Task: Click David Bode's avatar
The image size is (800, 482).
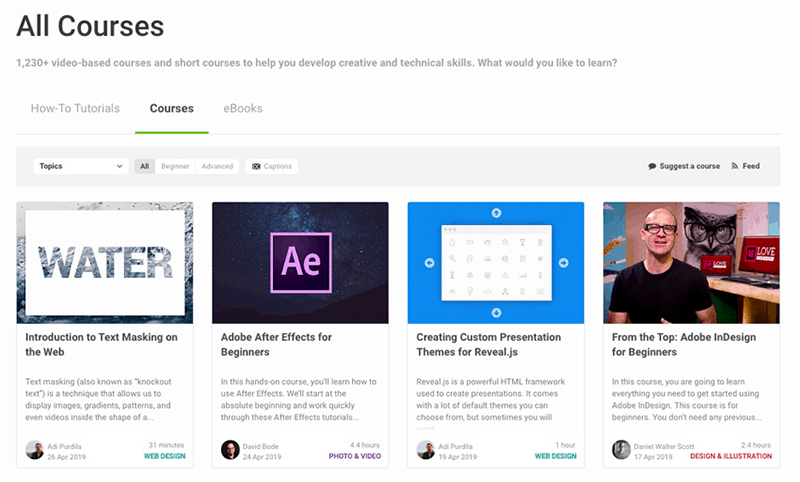Action: 230,450
